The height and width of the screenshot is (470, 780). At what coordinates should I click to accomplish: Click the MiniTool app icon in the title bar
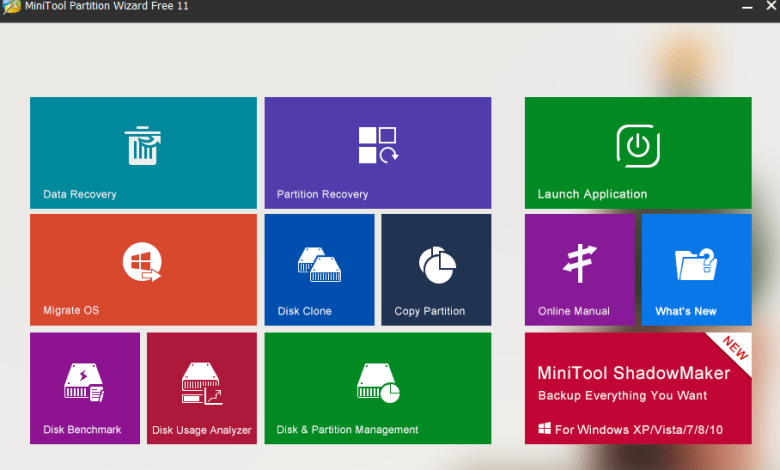(x=11, y=6)
